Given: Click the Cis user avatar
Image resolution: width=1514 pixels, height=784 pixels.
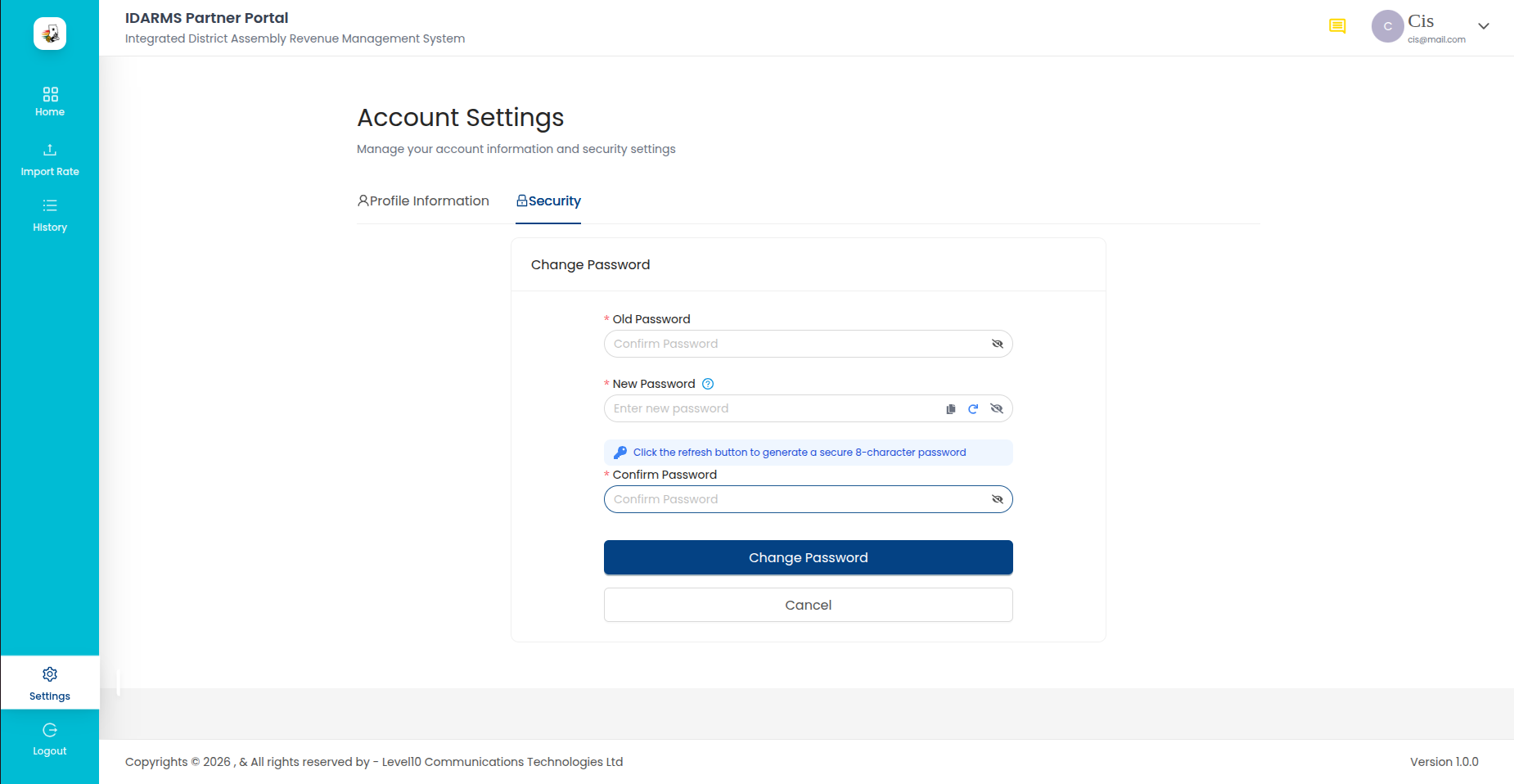Looking at the screenshot, I should [1387, 26].
